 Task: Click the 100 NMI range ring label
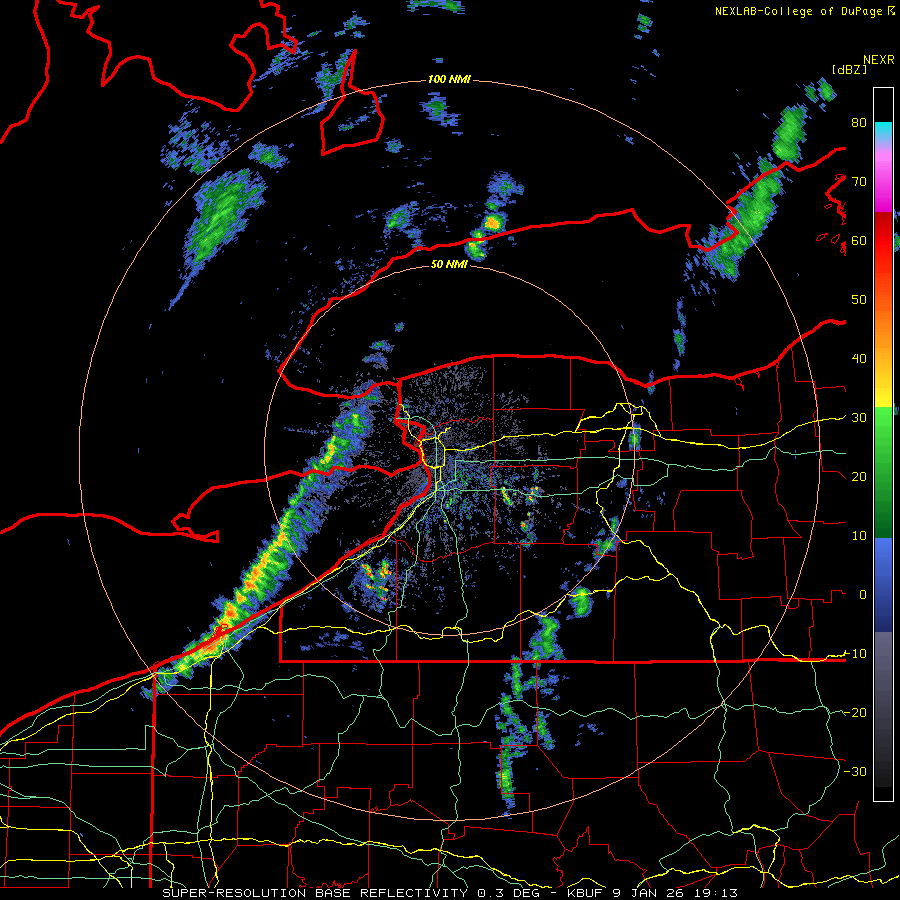[449, 79]
